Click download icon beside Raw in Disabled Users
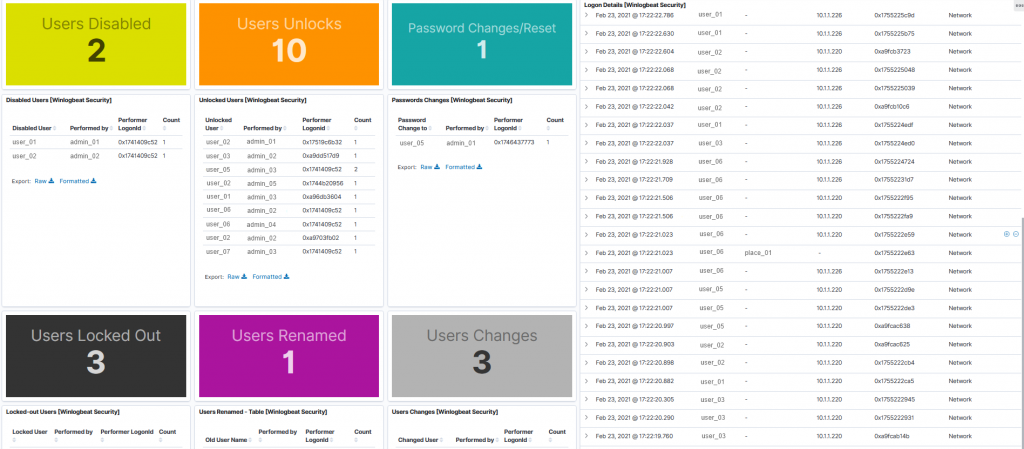Image resolution: width=1024 pixels, height=449 pixels. tap(52, 181)
